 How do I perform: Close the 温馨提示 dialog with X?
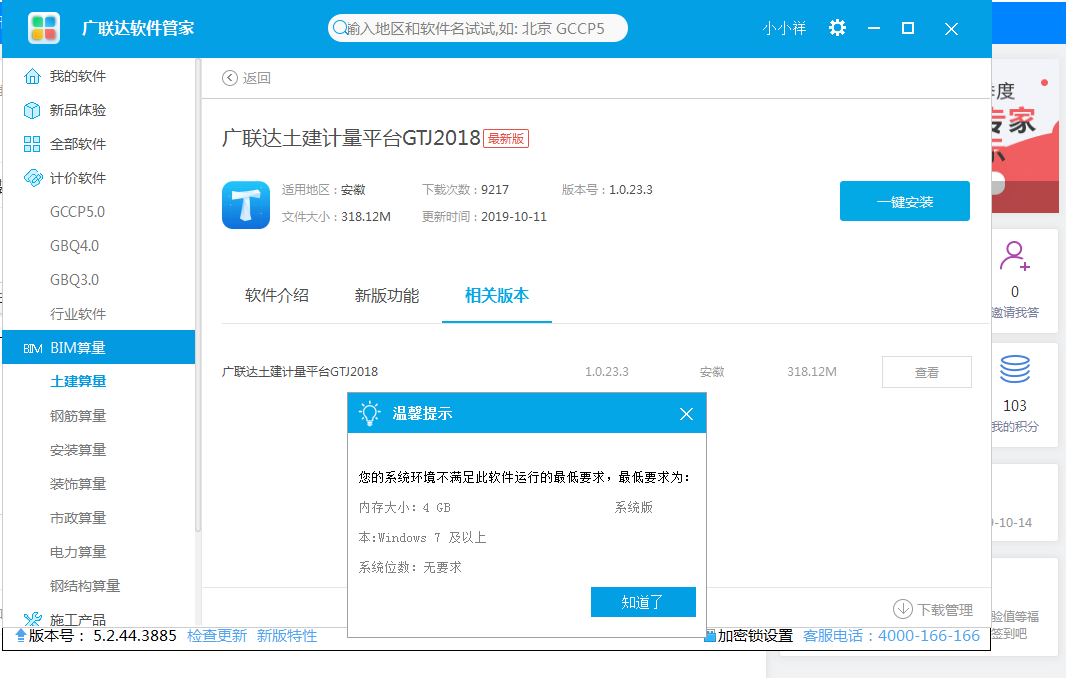(x=687, y=413)
